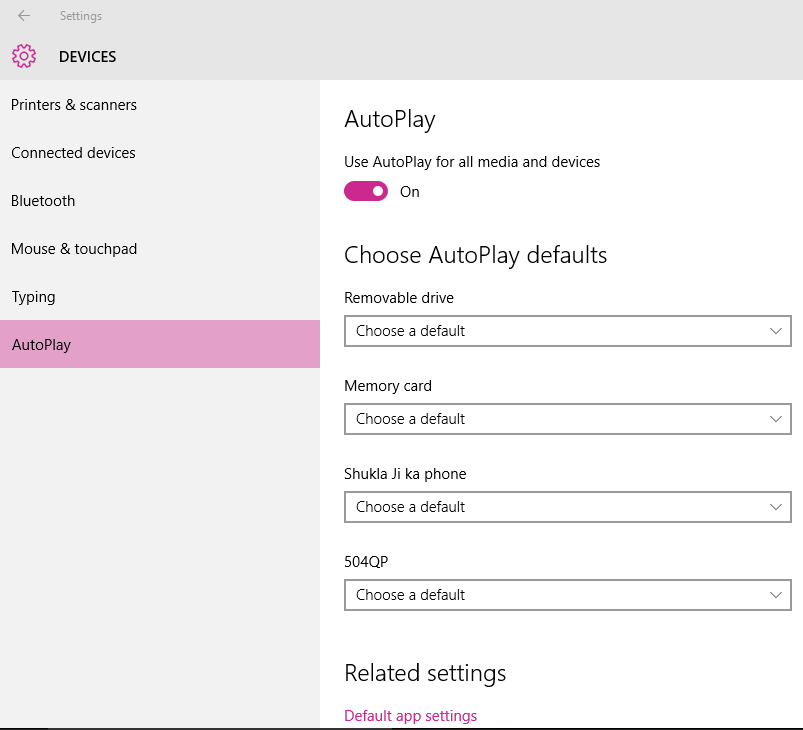This screenshot has width=803, height=730.
Task: Open the Shukla Ji ka phone dropdown
Action: [567, 507]
